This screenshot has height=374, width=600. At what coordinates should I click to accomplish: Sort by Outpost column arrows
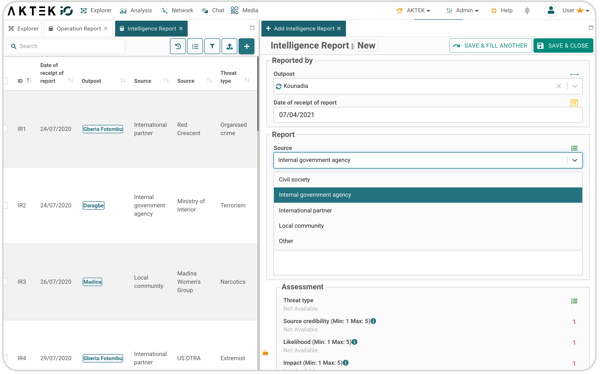pos(123,80)
